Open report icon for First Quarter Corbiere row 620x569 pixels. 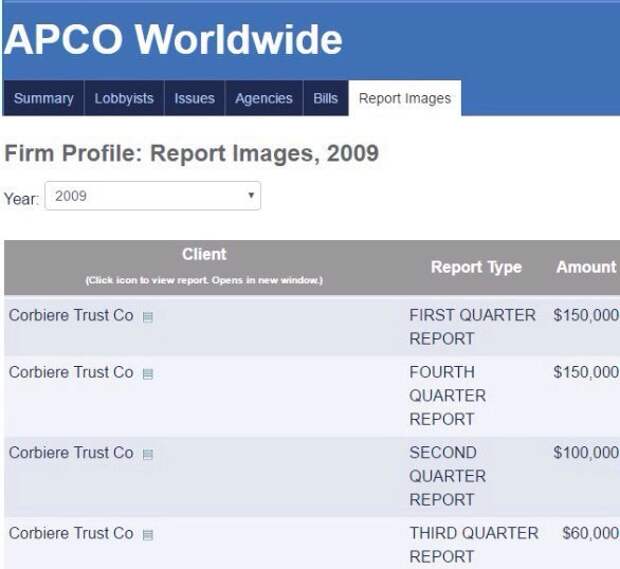click(147, 317)
